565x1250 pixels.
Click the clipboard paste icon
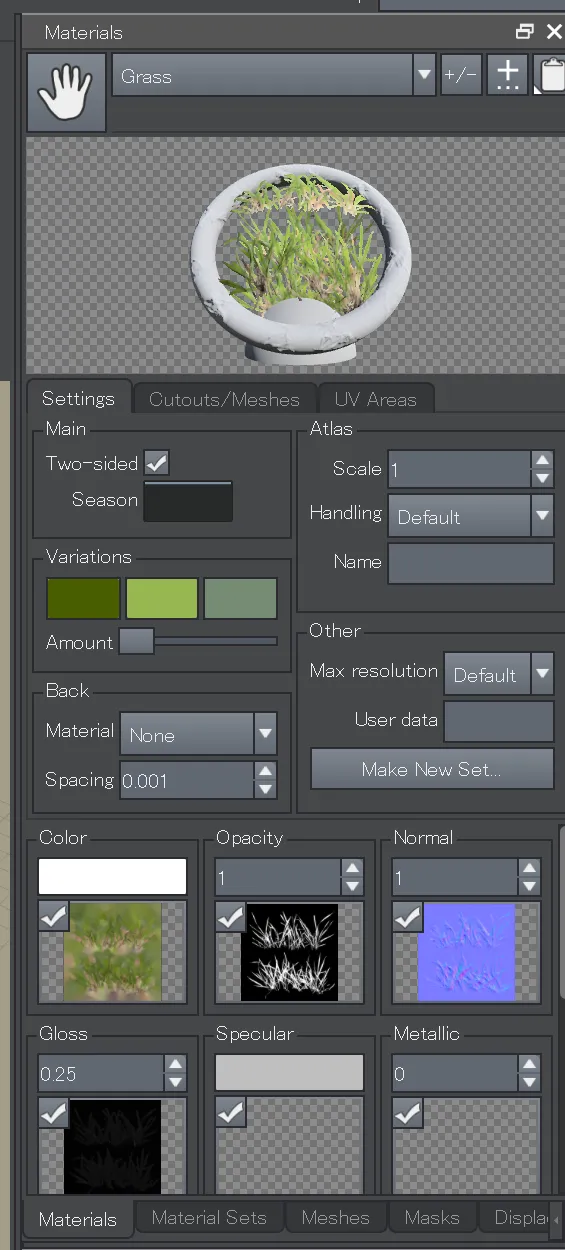pos(550,75)
